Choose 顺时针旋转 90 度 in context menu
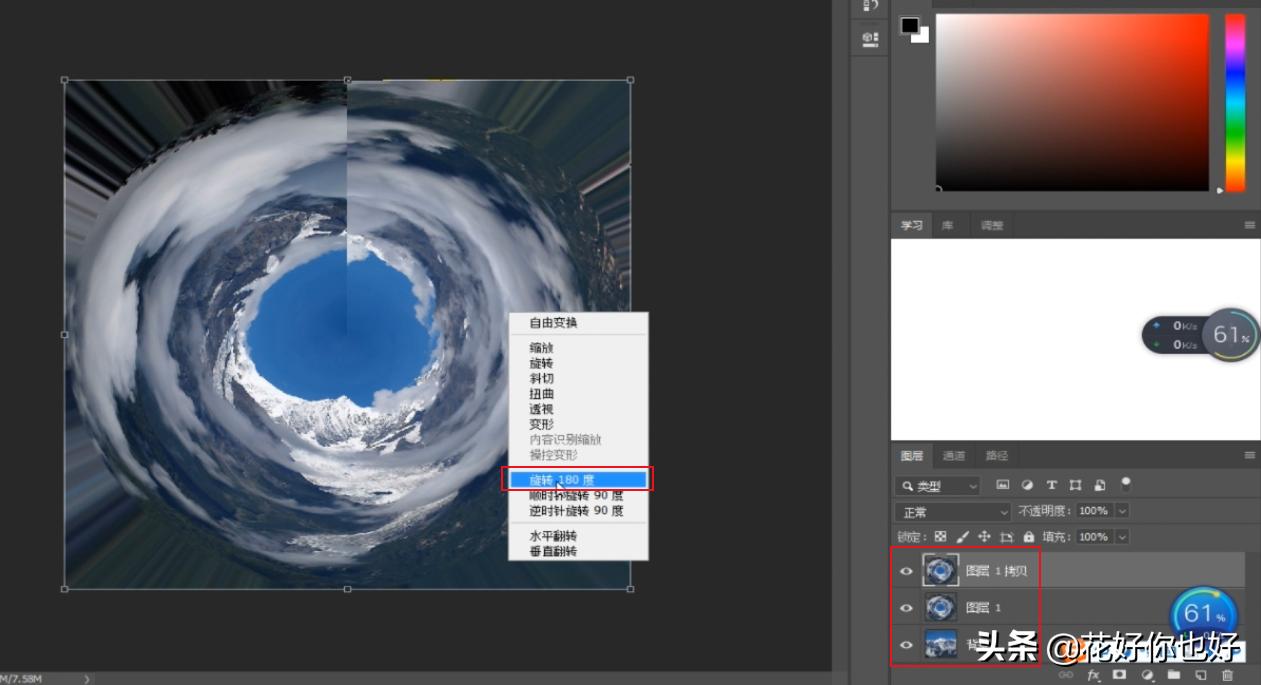1261x685 pixels. pos(578,495)
